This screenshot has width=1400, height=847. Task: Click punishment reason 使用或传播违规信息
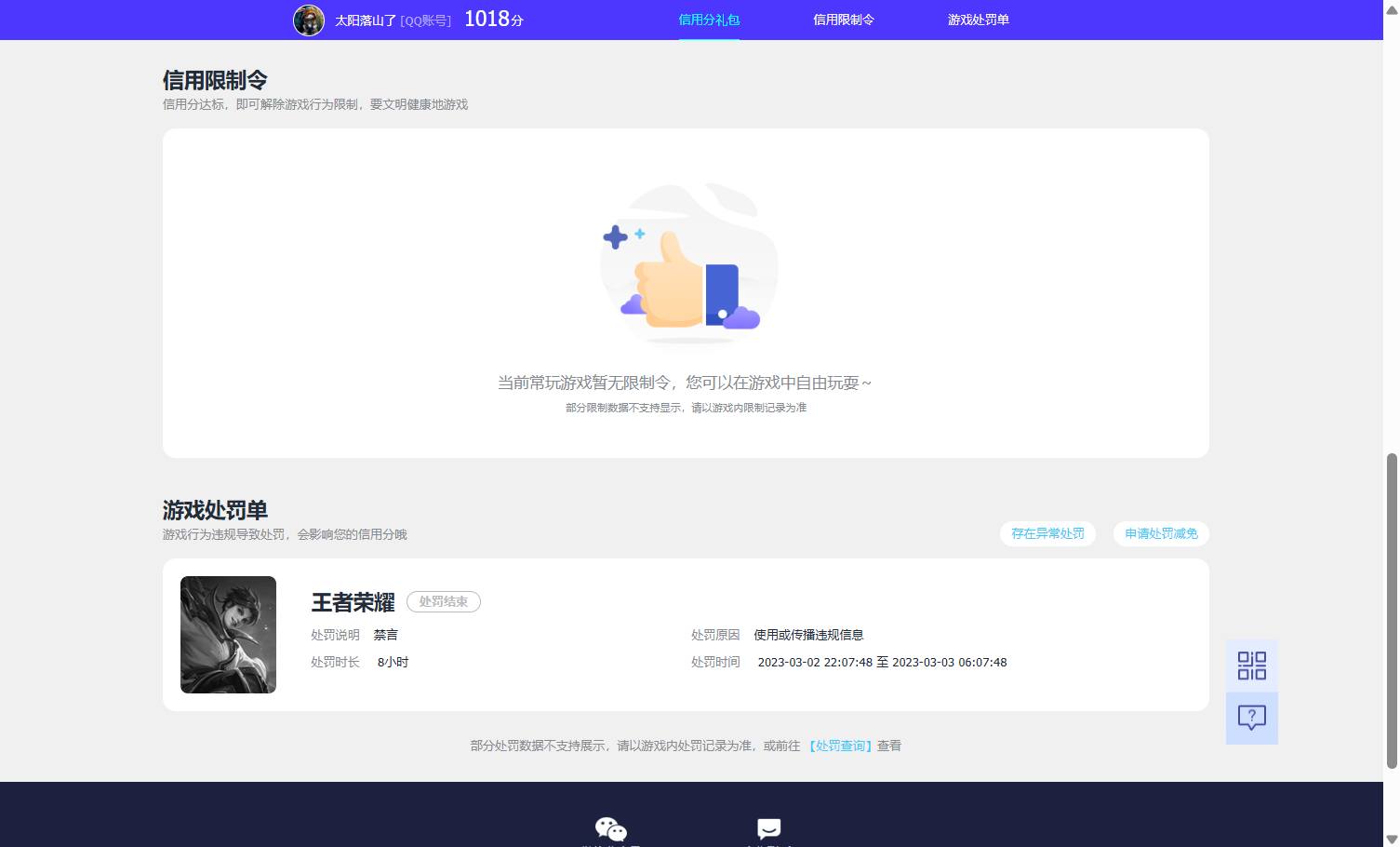[808, 635]
